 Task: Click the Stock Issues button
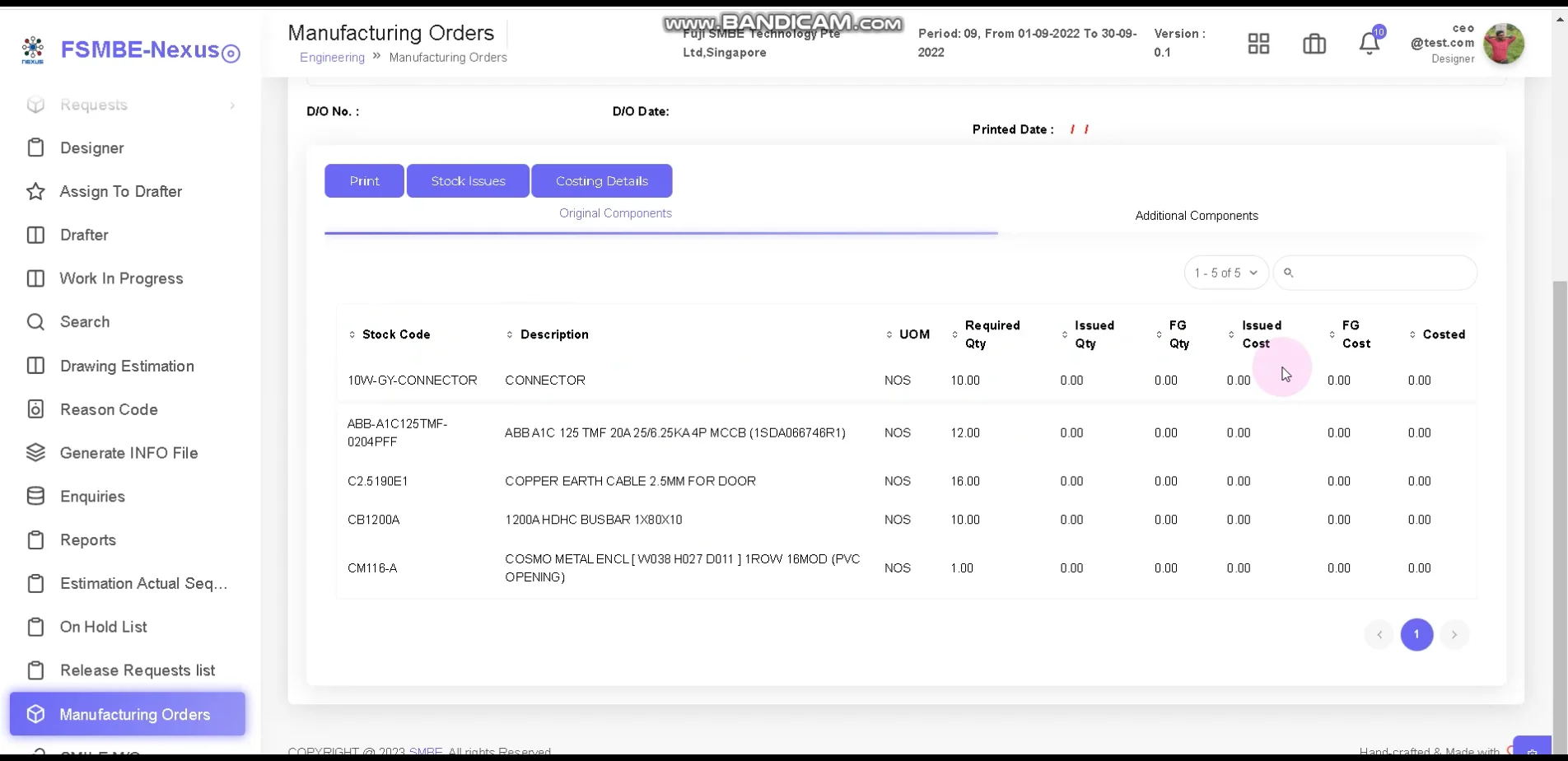coord(468,180)
